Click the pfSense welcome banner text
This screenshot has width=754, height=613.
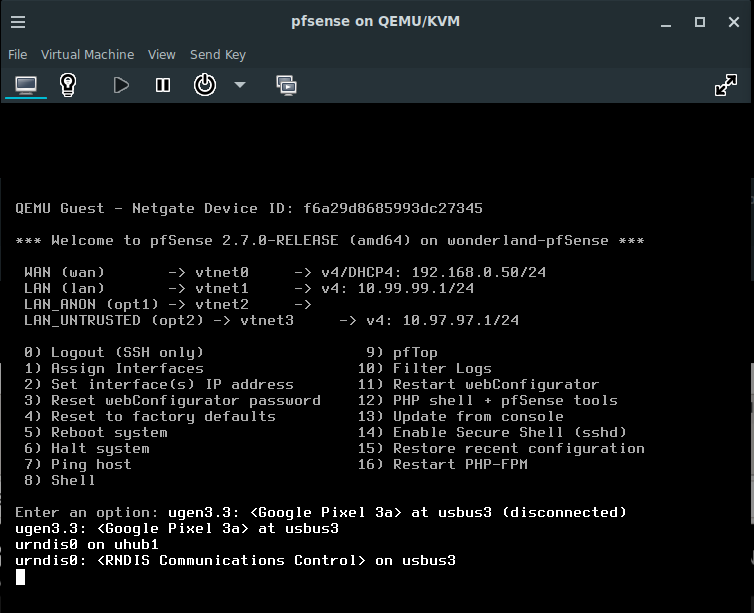click(330, 240)
